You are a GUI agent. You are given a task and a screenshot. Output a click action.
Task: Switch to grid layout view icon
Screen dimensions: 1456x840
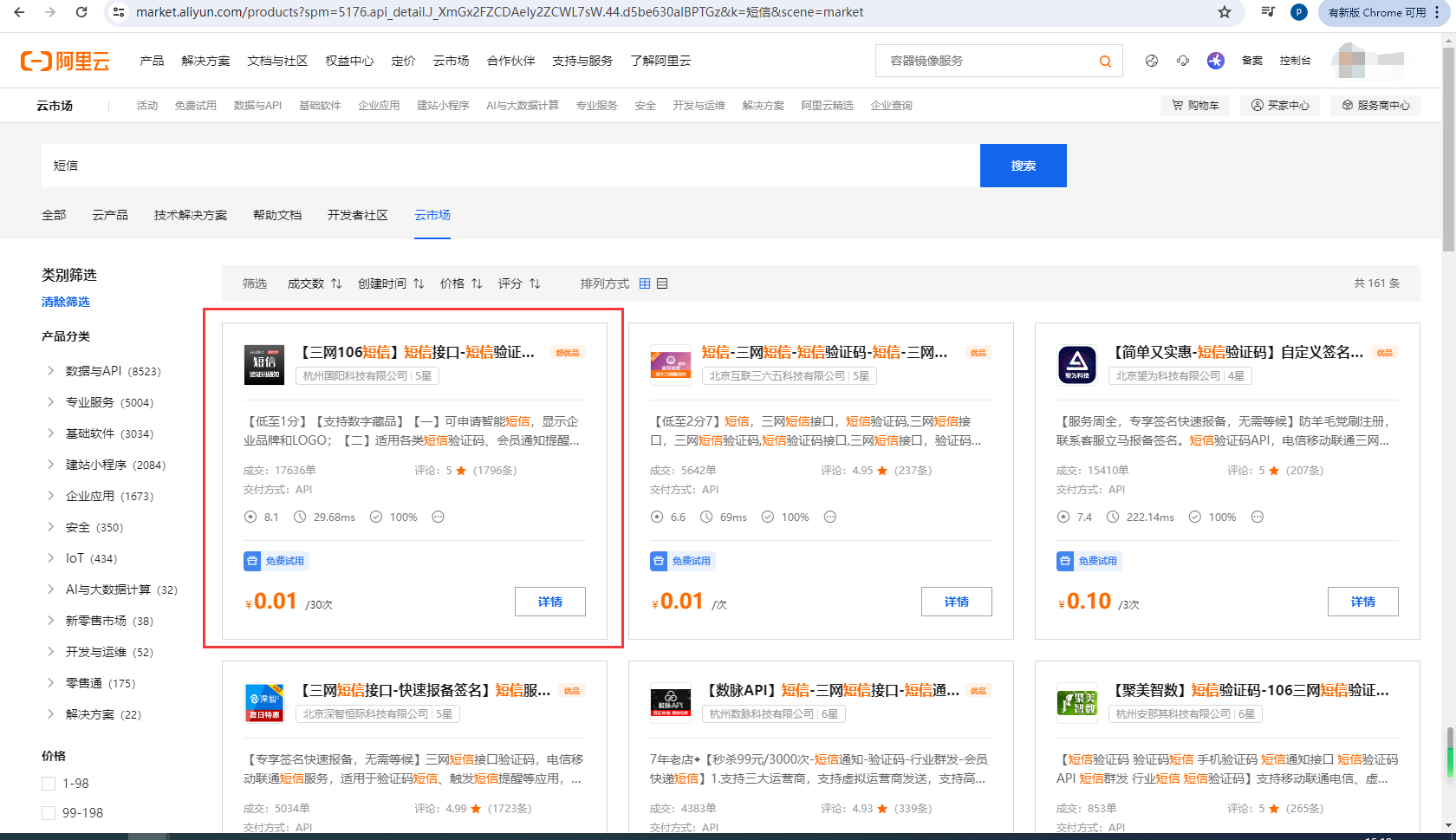coord(645,283)
